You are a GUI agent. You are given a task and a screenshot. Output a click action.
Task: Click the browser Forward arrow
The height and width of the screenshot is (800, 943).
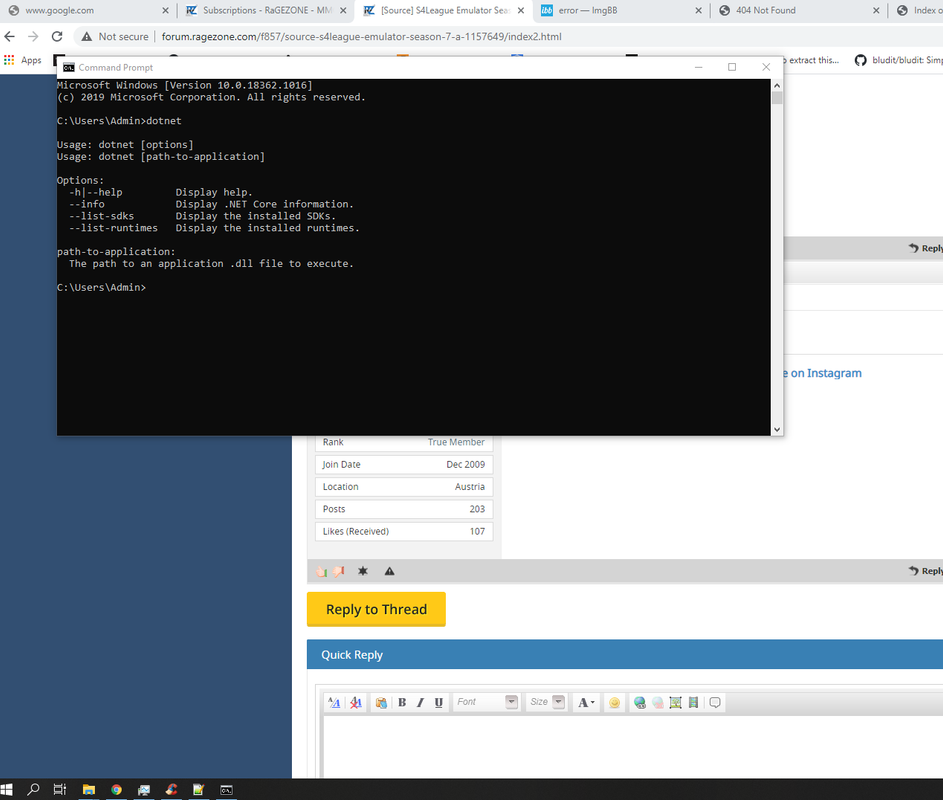(x=33, y=37)
